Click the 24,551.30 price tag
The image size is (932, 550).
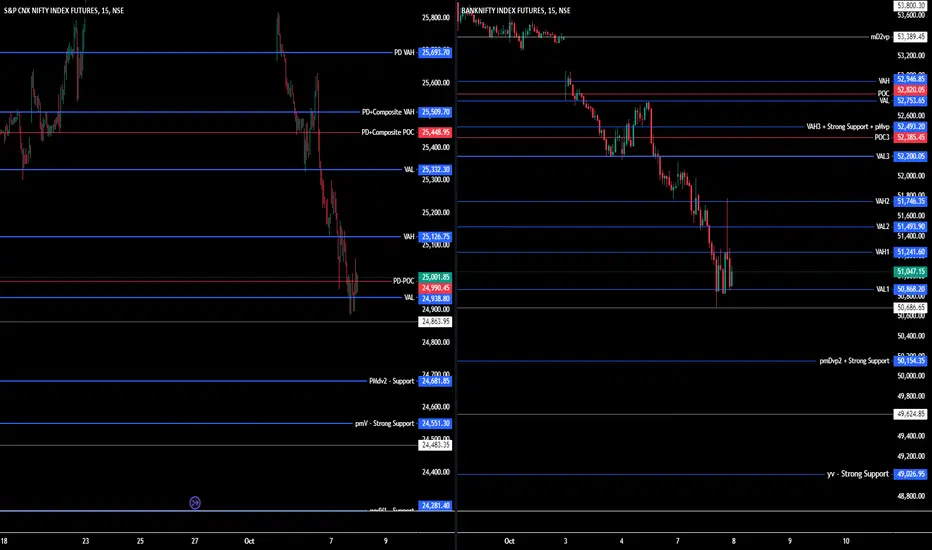click(x=435, y=423)
